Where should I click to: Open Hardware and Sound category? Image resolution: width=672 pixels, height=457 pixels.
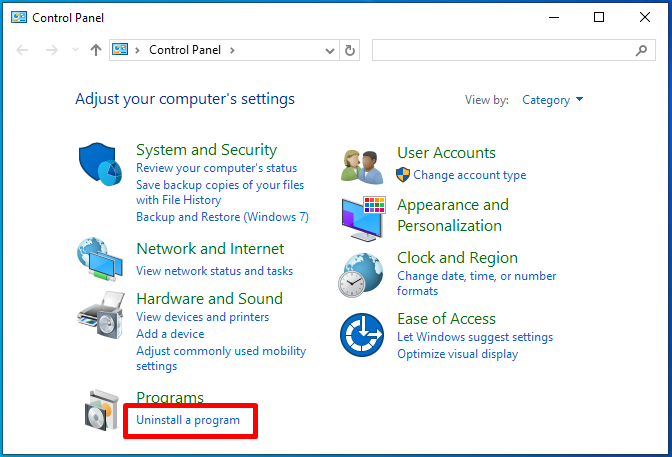pos(210,298)
